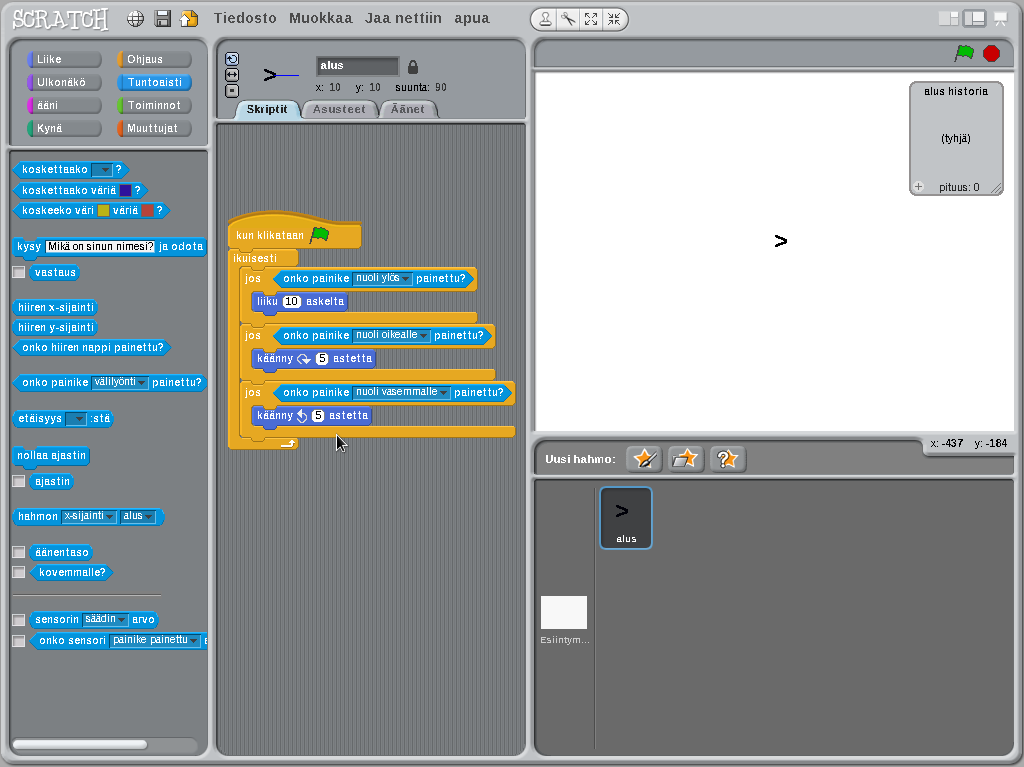Viewport: 1024px width, 767px height.
Task: Pick red swatch in koskeeko väri block
Action: pyautogui.click(x=148, y=210)
